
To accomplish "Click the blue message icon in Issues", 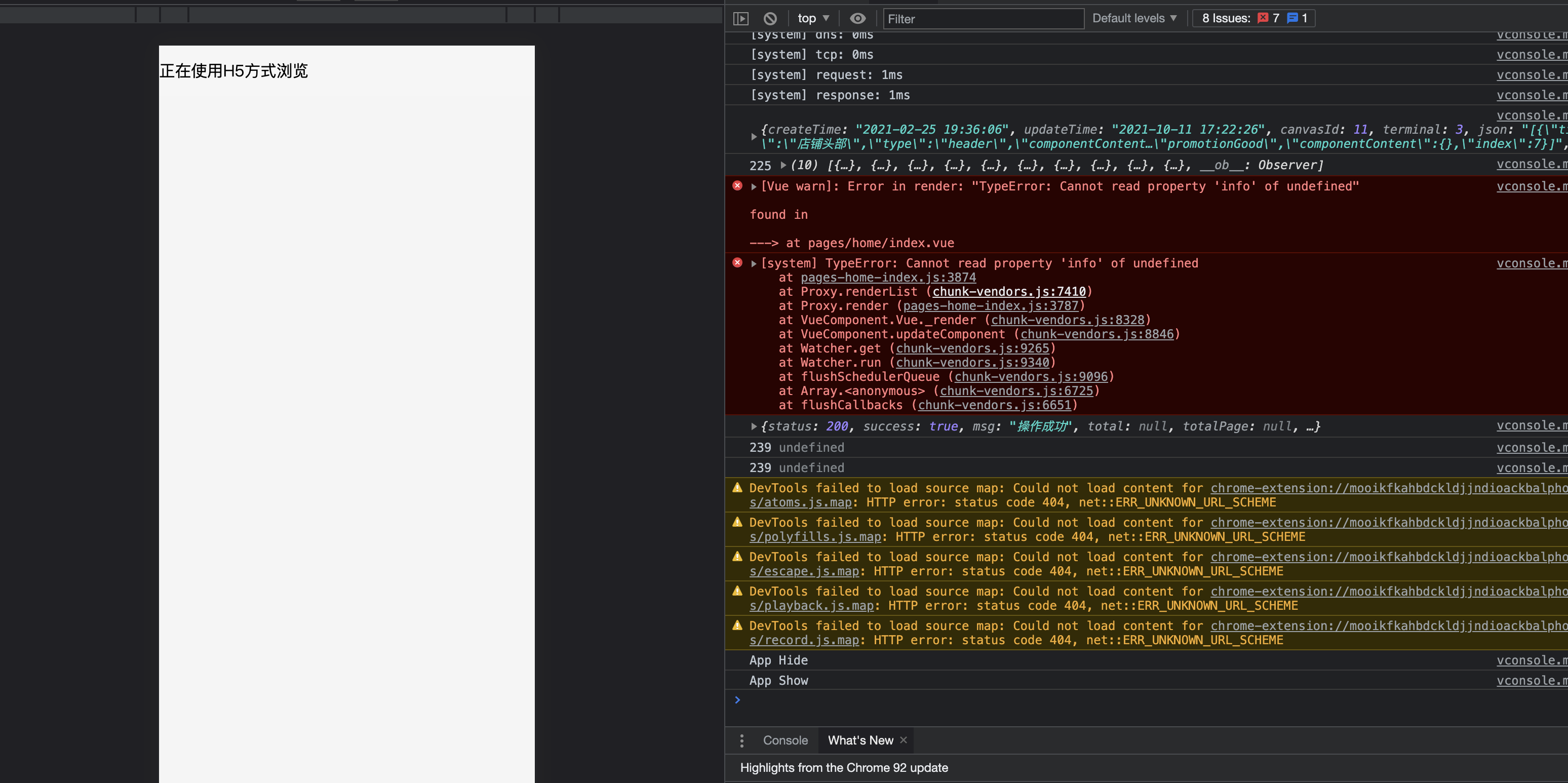I will coord(1292,18).
